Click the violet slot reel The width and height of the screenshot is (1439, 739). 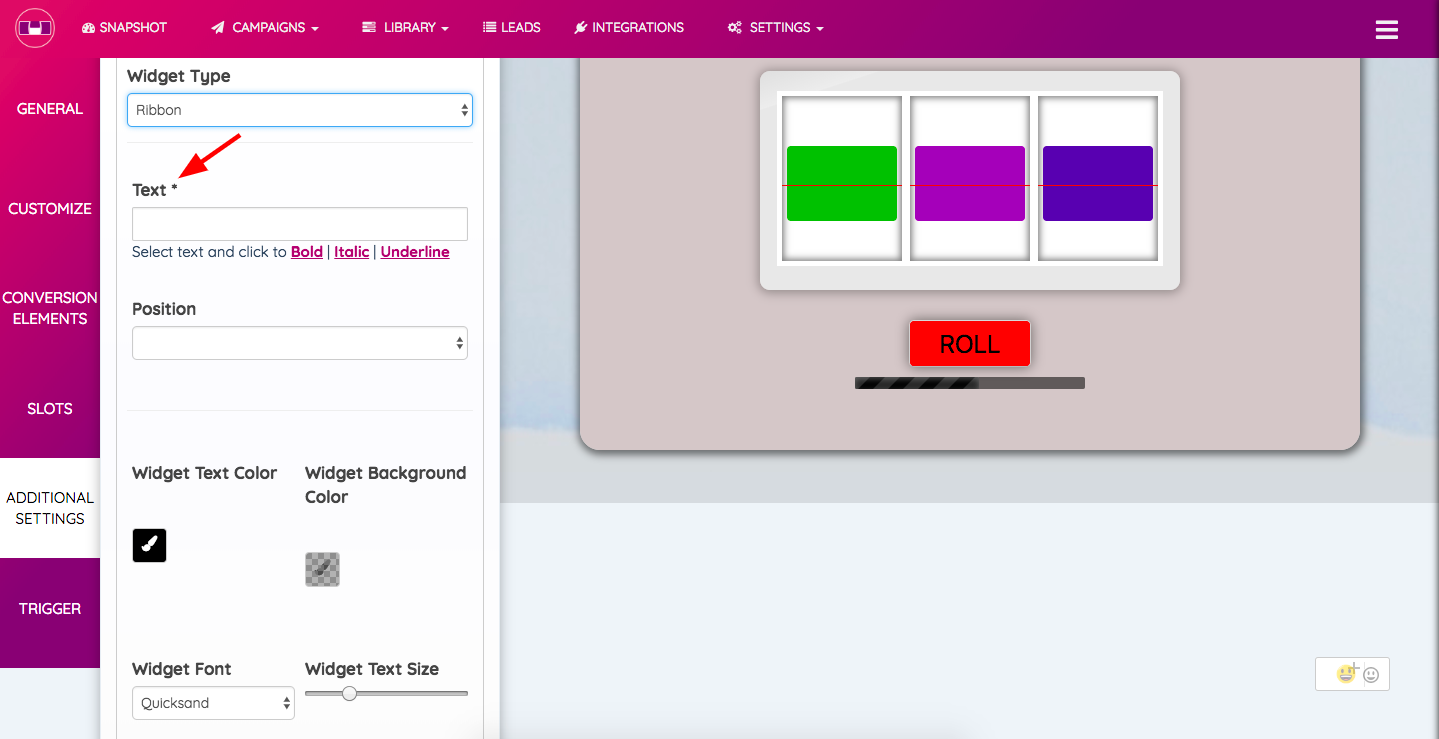[x=1098, y=183]
